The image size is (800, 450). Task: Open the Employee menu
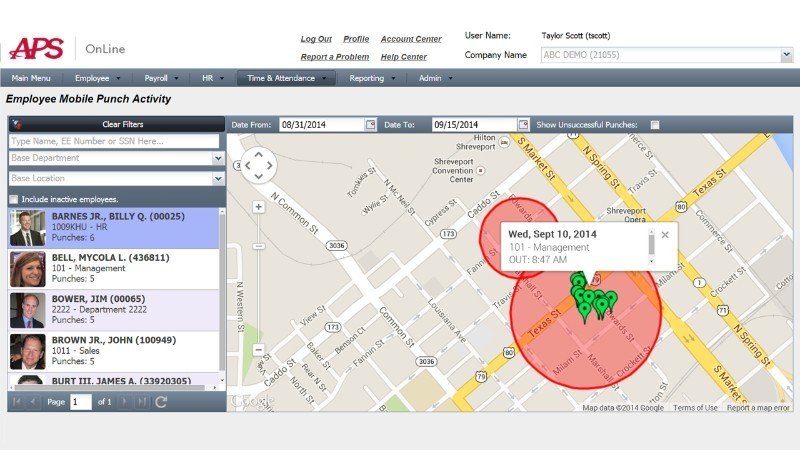[97, 78]
